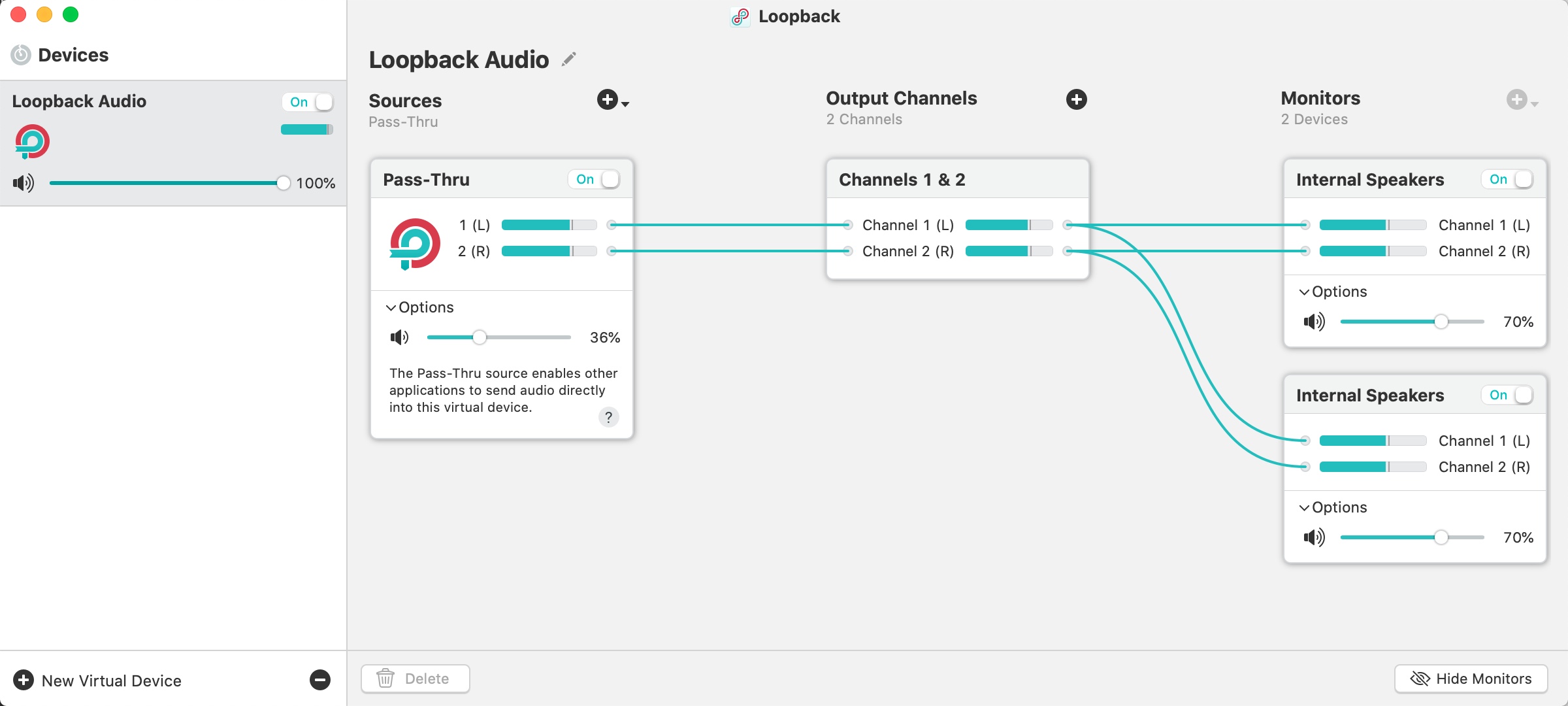Click the Delete button
Screen dimensions: 1568x706
(x=416, y=679)
